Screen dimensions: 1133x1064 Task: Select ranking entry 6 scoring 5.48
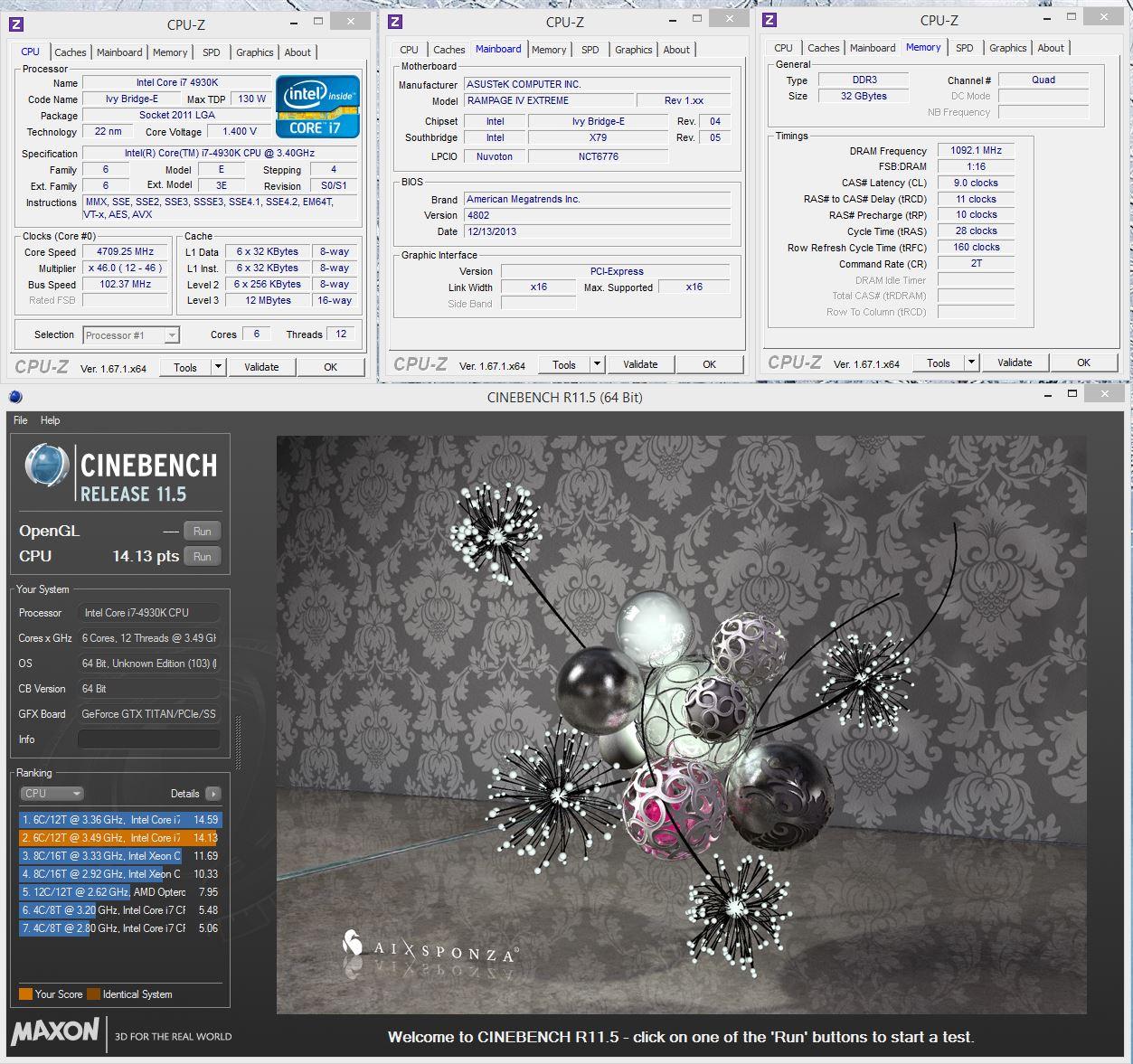pos(119,910)
